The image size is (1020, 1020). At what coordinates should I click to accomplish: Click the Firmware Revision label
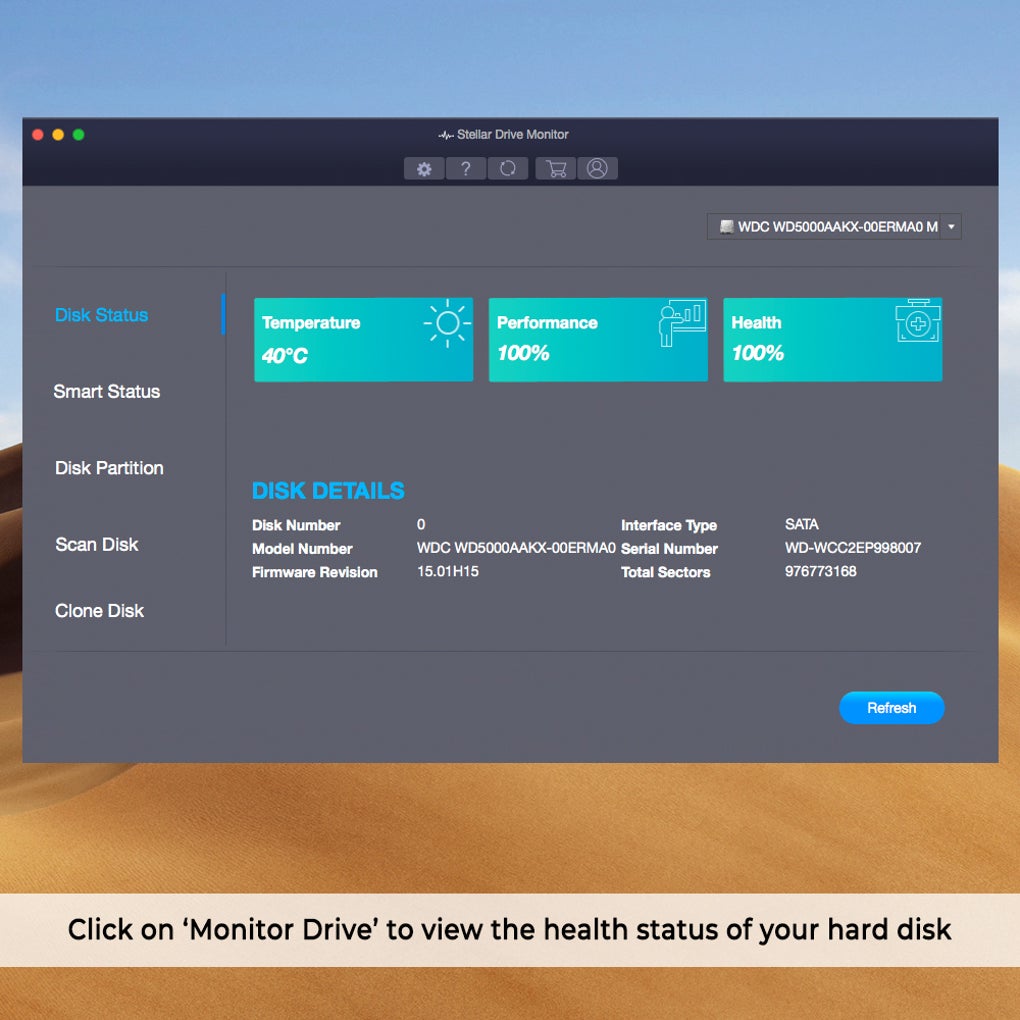coord(315,572)
